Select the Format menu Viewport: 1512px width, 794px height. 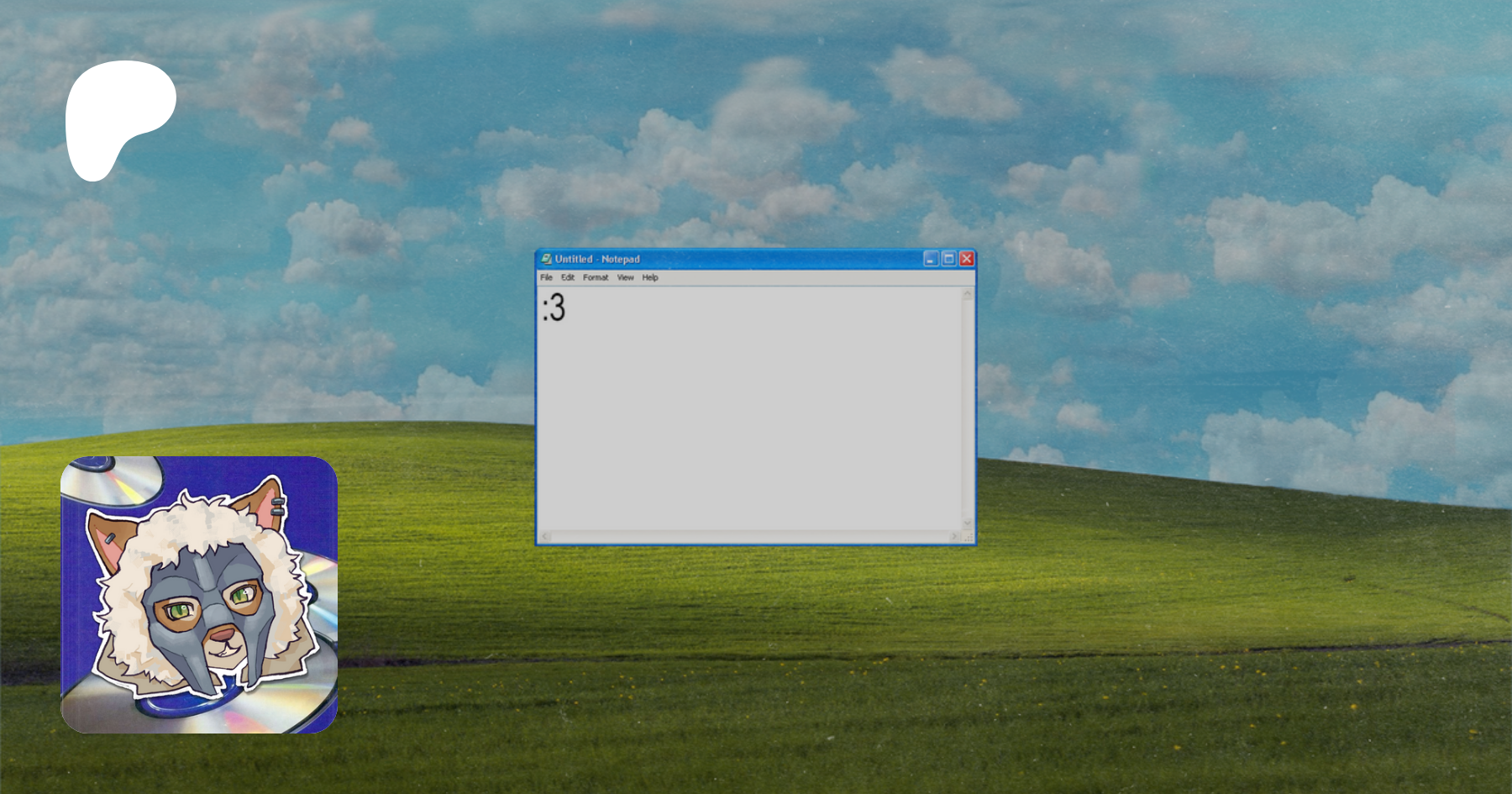click(596, 277)
